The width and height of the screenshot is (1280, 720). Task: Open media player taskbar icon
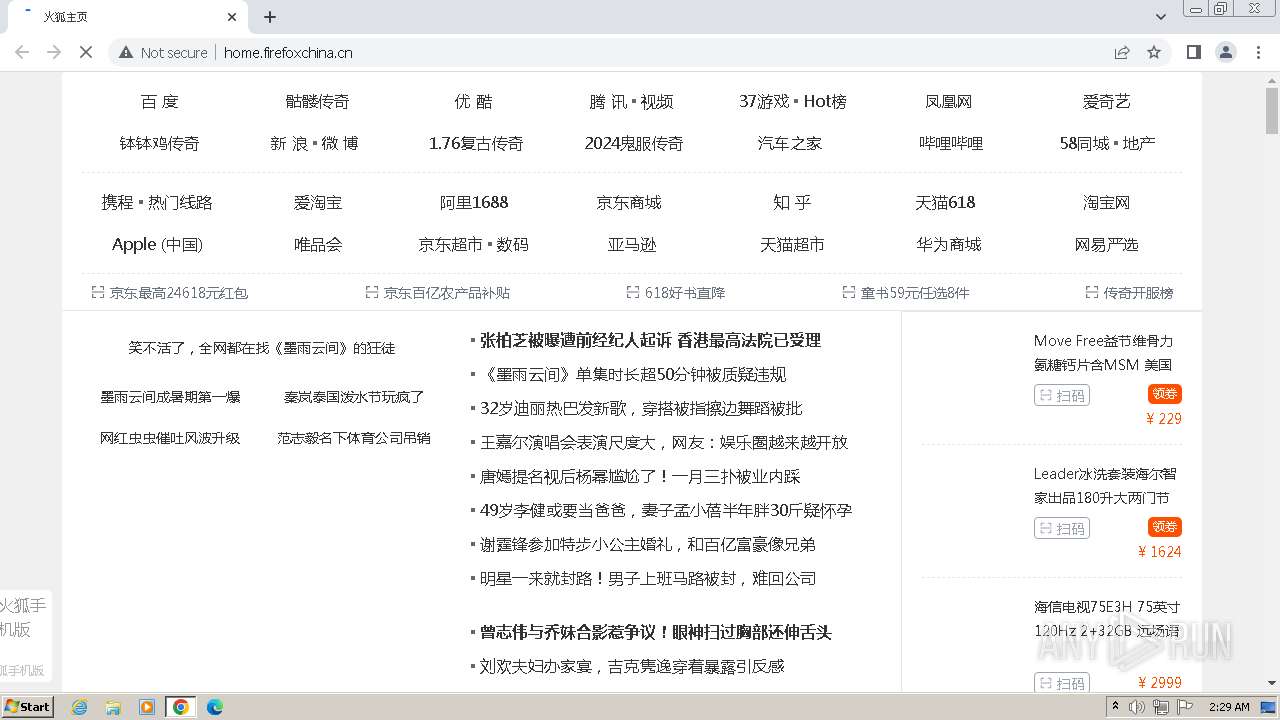pyautogui.click(x=147, y=707)
